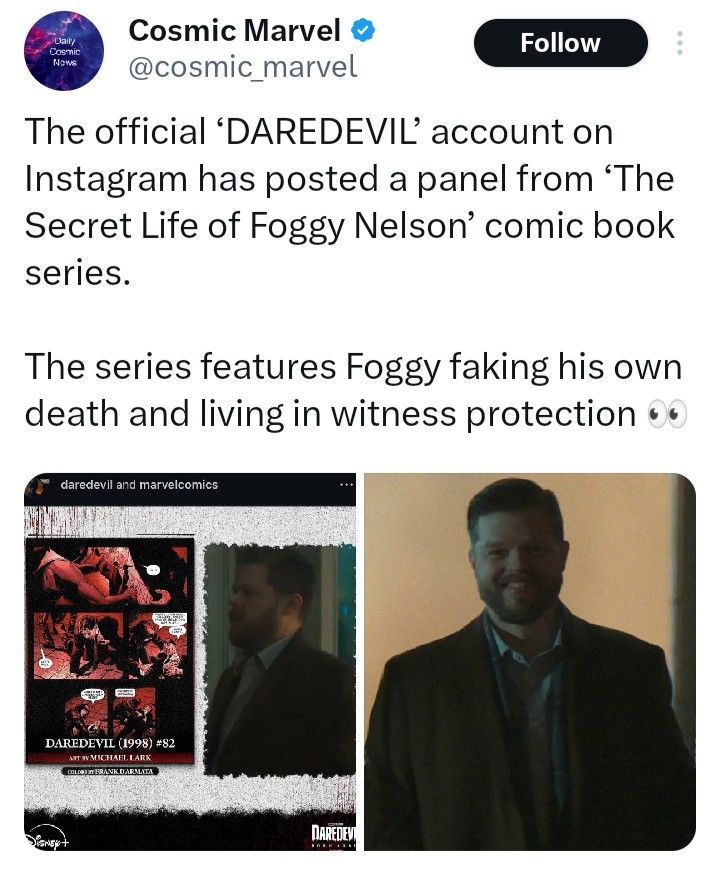Click the Disney+ logo in left image
This screenshot has width=720, height=871.
coord(49,839)
